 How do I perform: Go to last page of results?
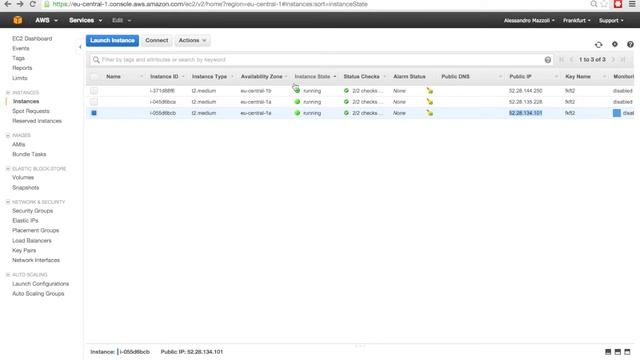click(x=623, y=60)
